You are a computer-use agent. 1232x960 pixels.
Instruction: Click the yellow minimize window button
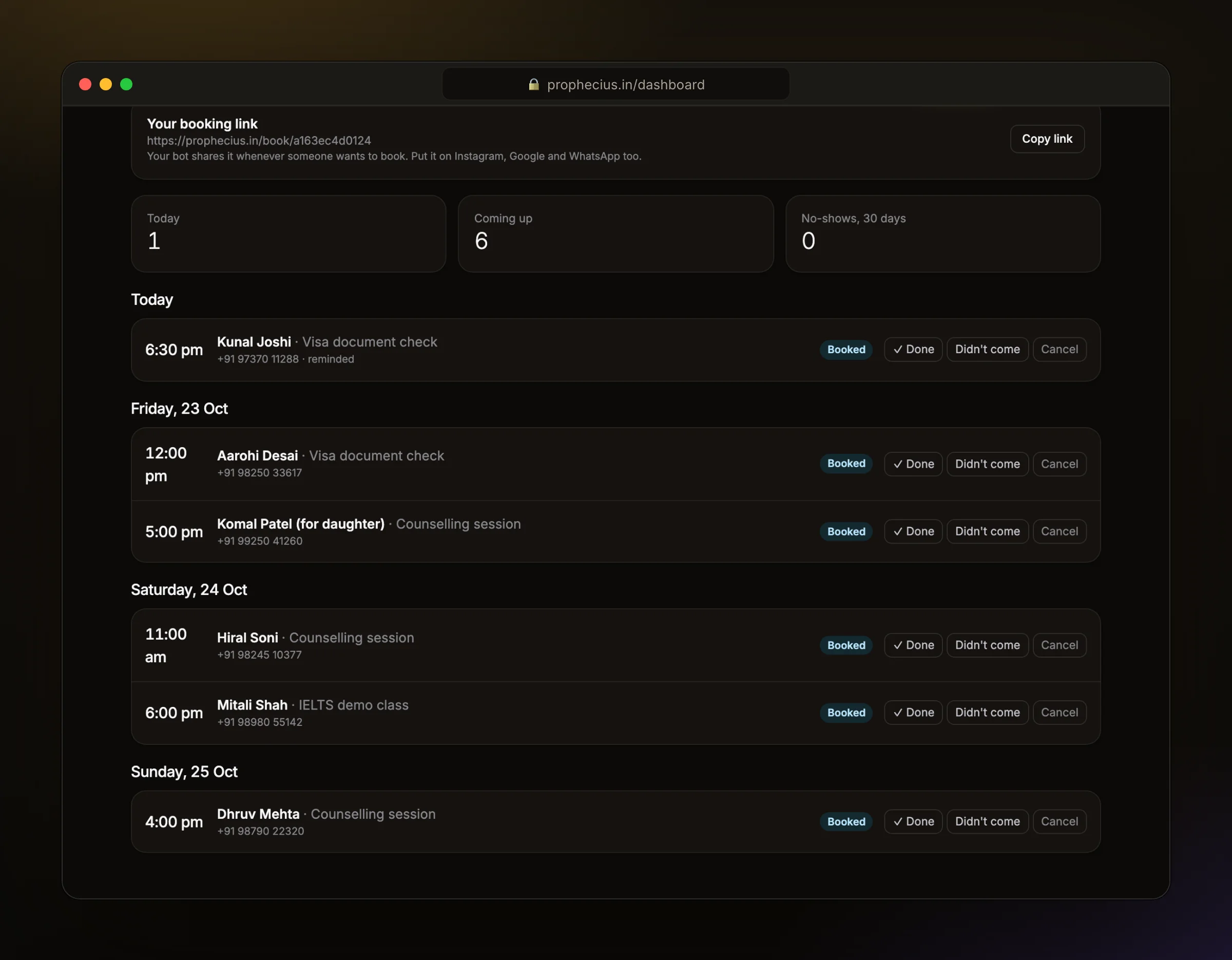(105, 84)
